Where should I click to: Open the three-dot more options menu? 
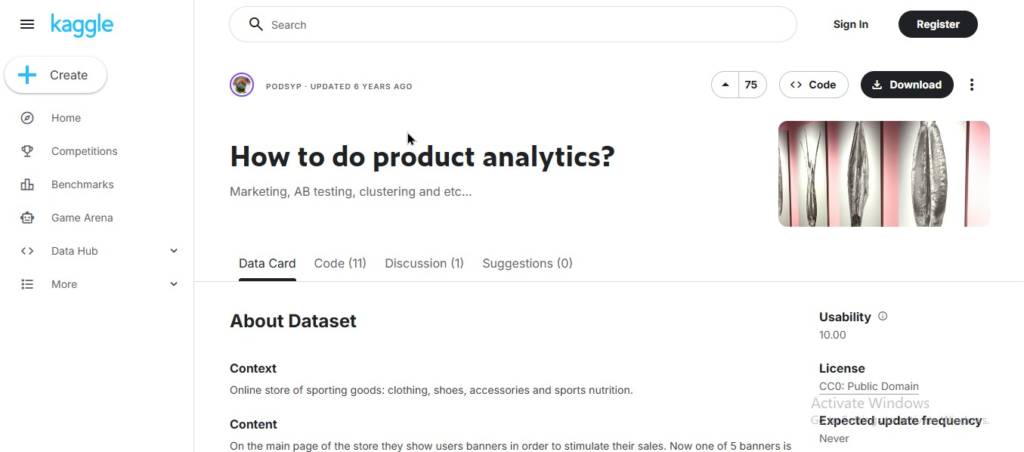(x=971, y=85)
